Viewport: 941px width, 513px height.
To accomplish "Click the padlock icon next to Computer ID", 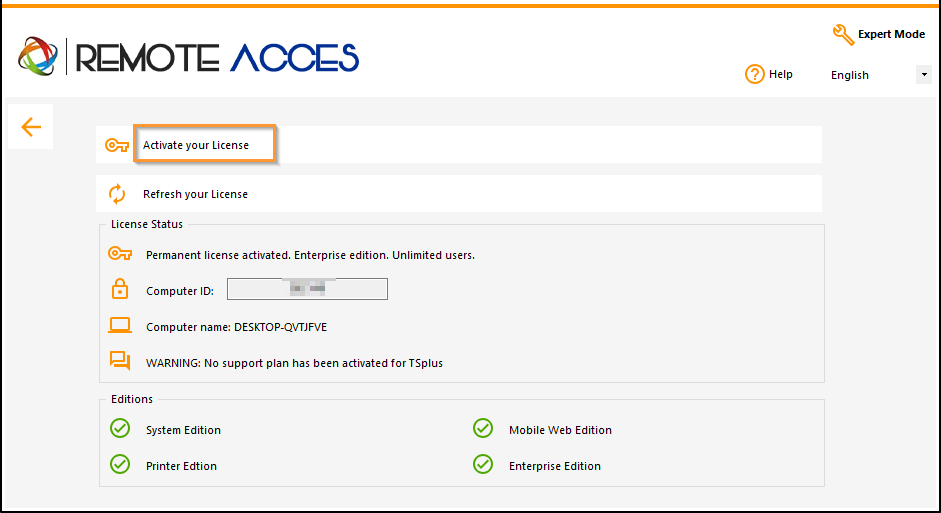I will pos(120,289).
